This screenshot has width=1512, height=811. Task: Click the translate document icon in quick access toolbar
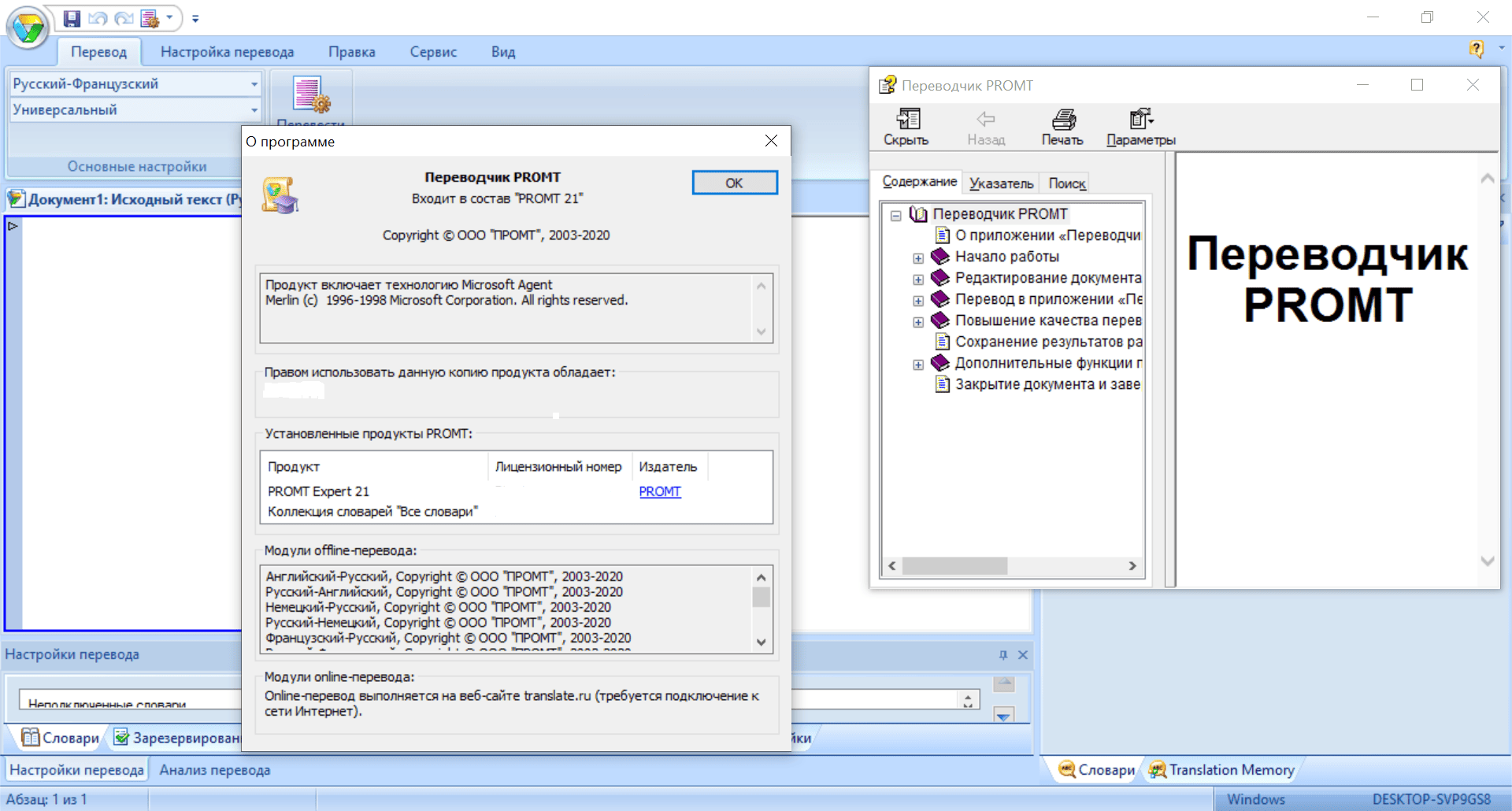point(150,17)
